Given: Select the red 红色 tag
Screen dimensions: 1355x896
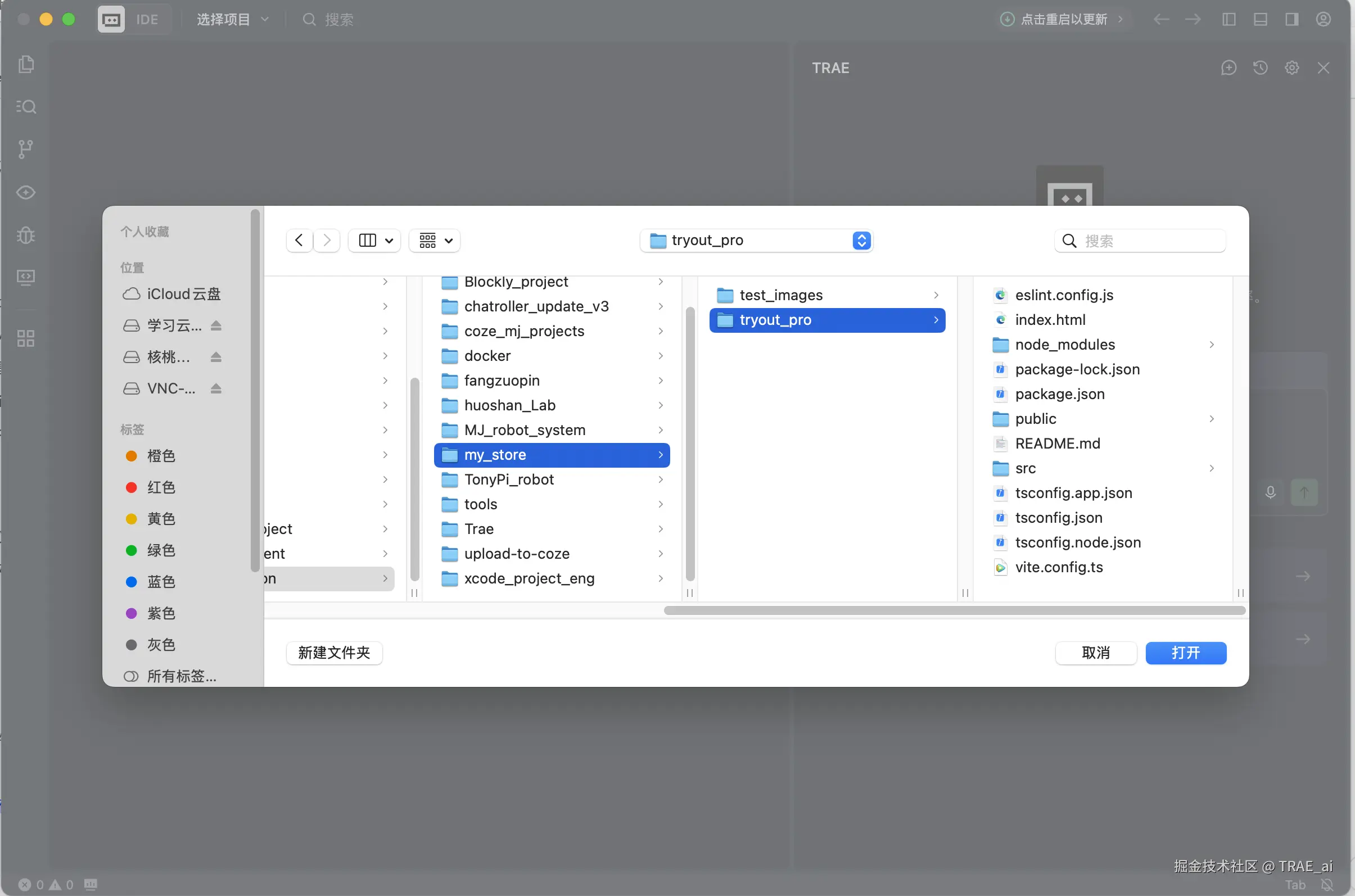Looking at the screenshot, I should [161, 487].
